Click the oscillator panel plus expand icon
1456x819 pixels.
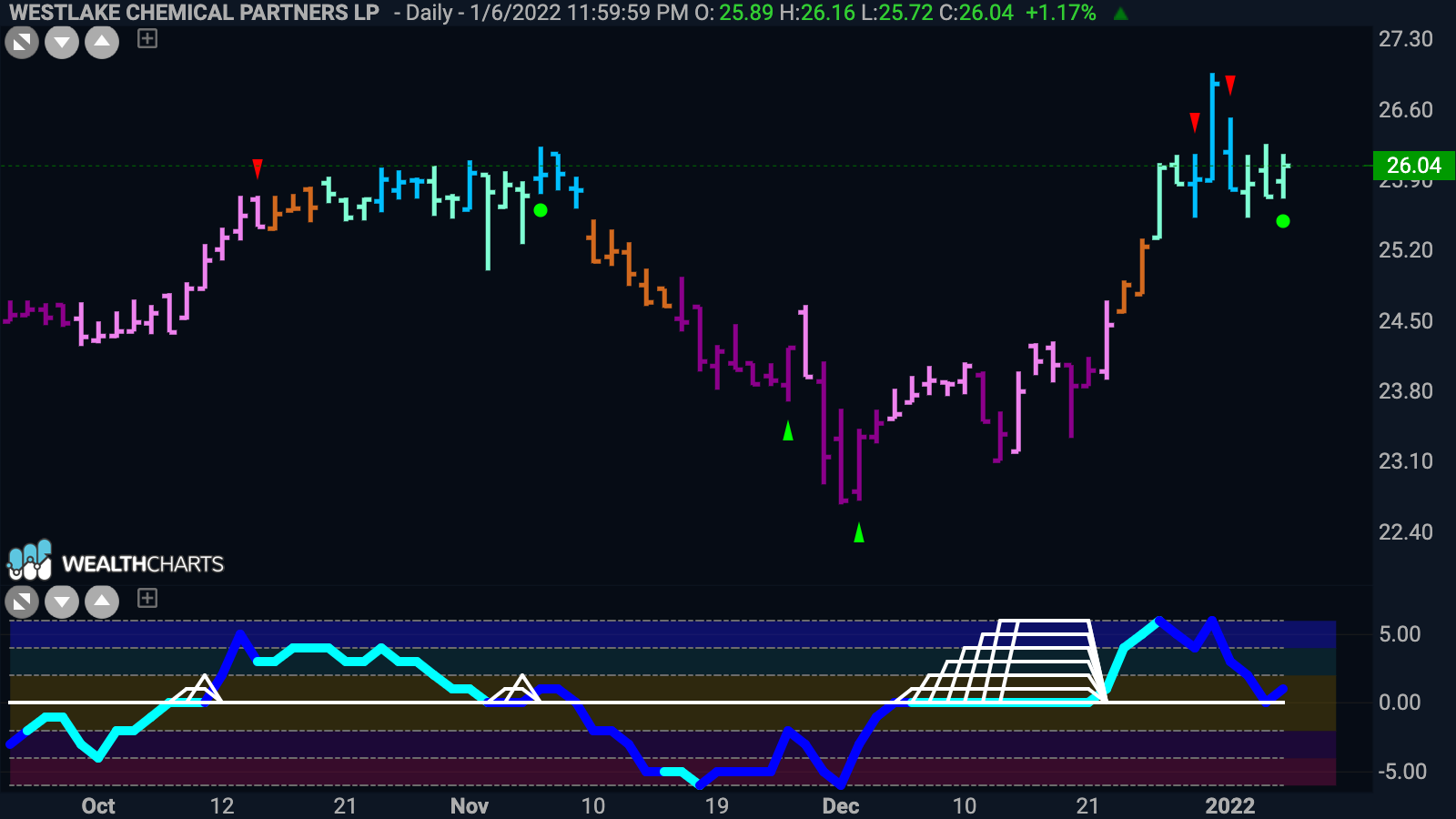[147, 598]
